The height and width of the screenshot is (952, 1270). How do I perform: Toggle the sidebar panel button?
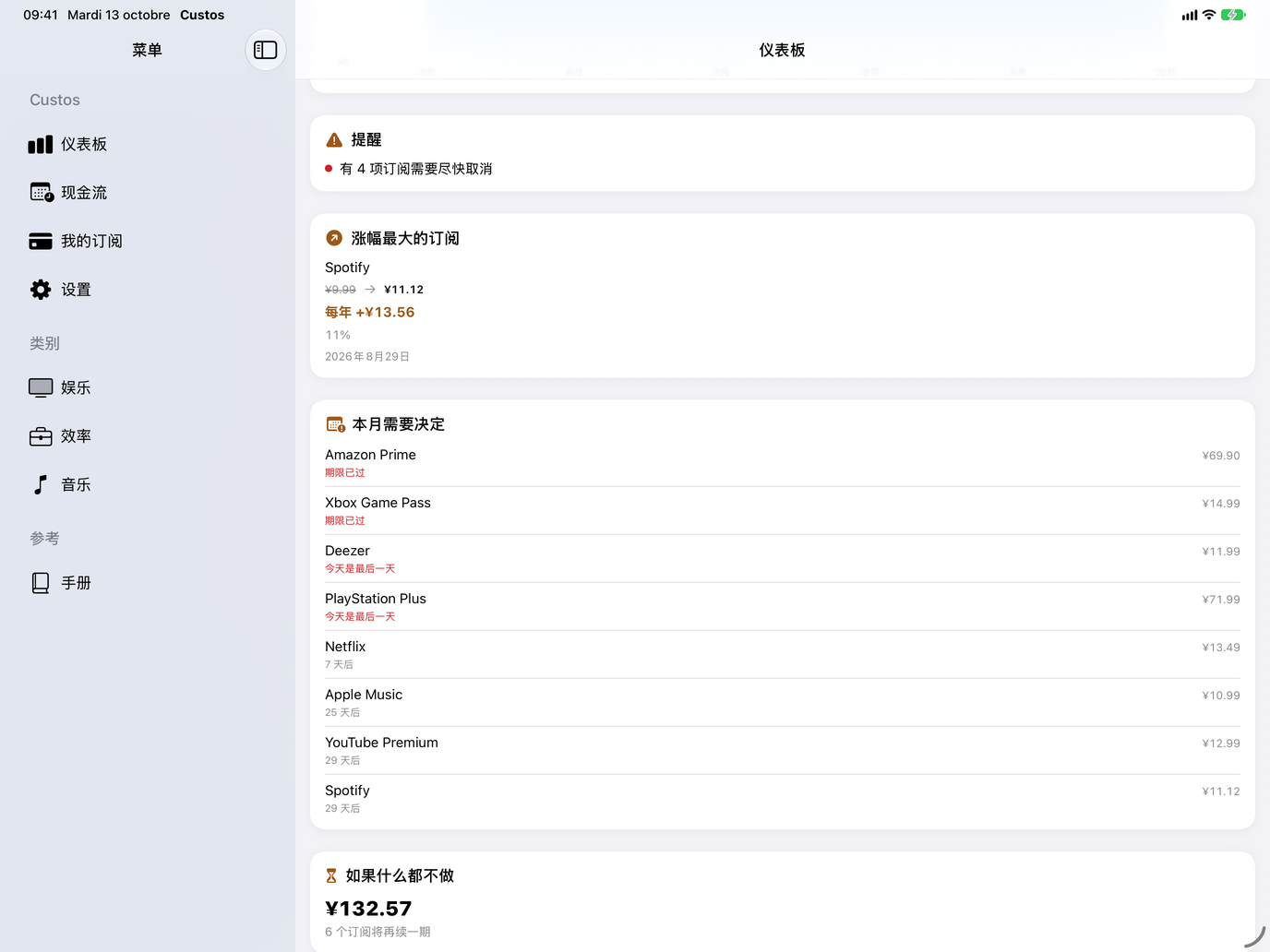click(x=266, y=50)
